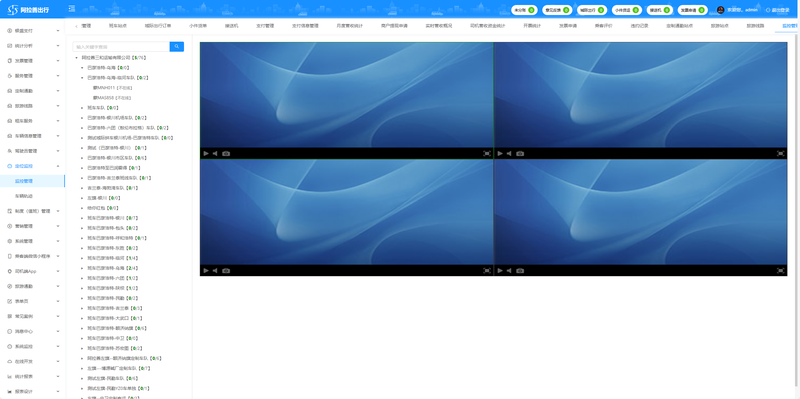Fullscreen the top-left video panel
The image size is (800, 399).
(487, 154)
